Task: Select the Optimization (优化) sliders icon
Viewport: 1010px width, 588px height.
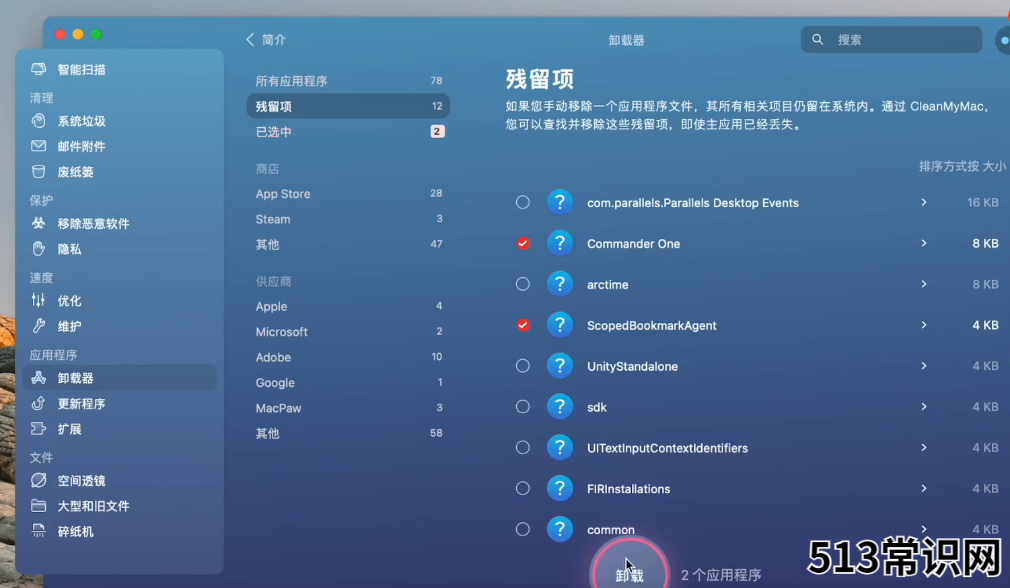Action: point(39,300)
